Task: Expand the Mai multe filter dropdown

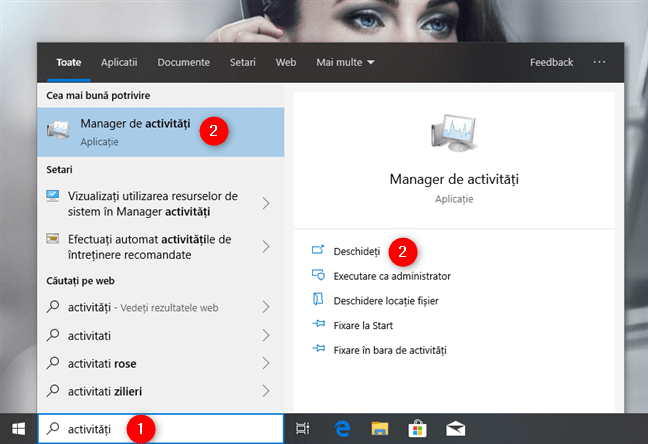Action: tap(345, 62)
